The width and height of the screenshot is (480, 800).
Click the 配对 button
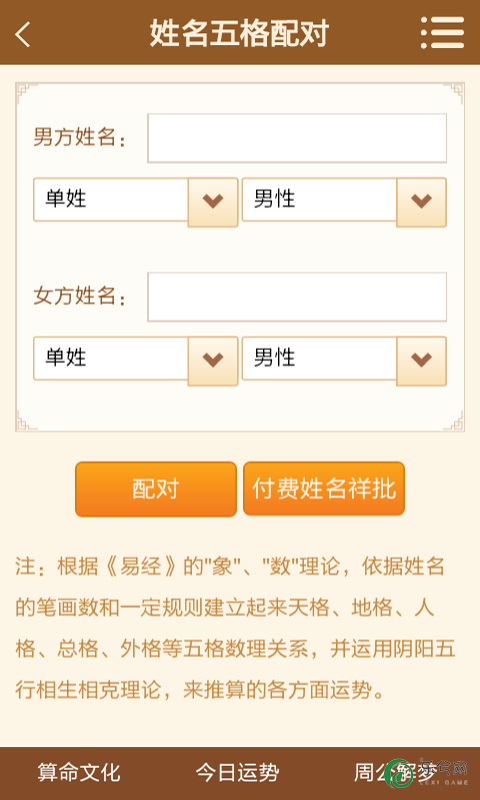tap(156, 489)
